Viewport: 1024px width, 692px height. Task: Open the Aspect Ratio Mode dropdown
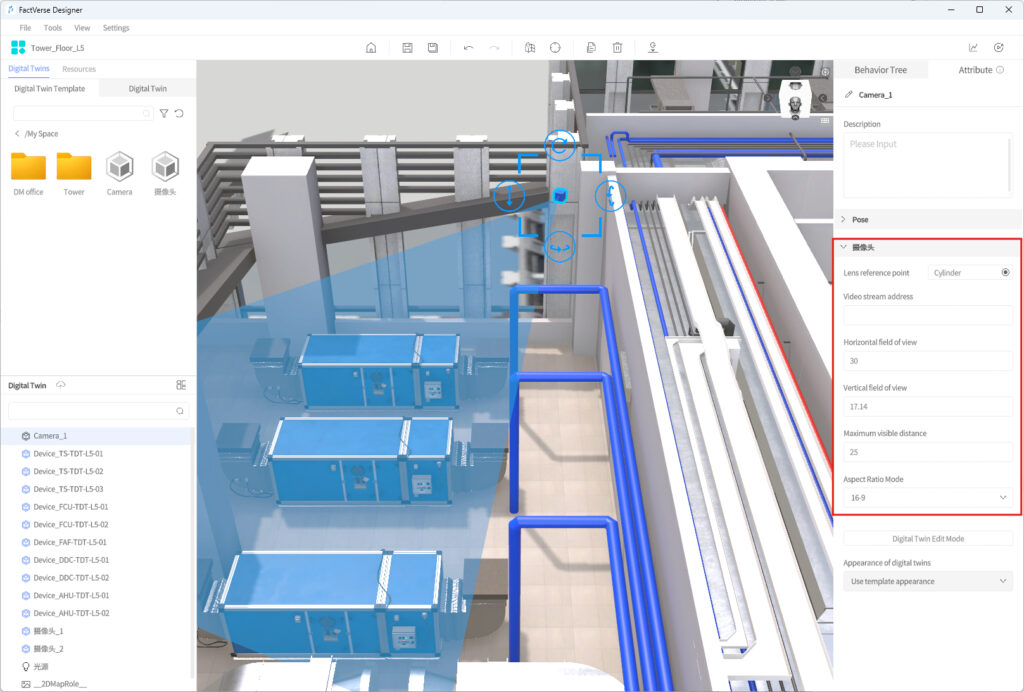tap(928, 497)
